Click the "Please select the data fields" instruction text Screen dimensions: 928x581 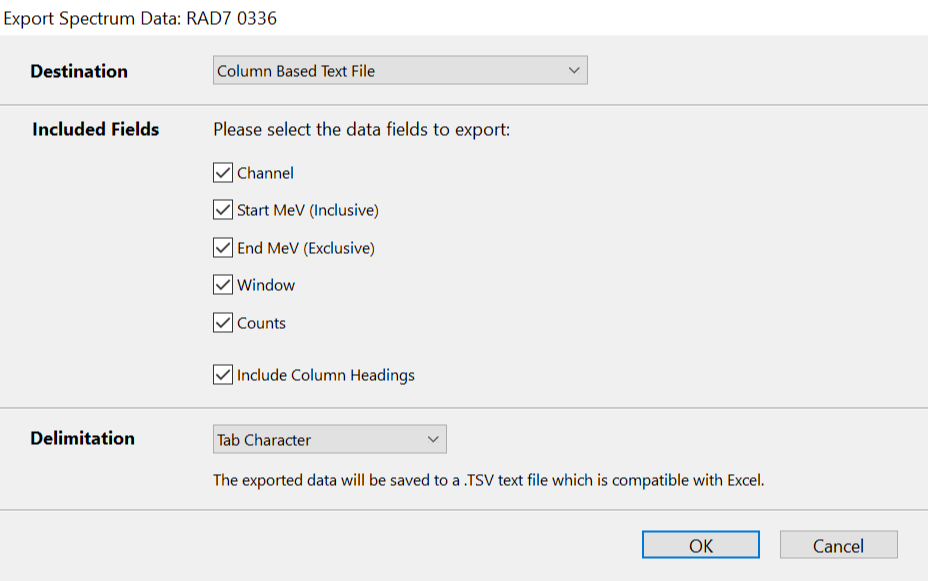tap(361, 130)
